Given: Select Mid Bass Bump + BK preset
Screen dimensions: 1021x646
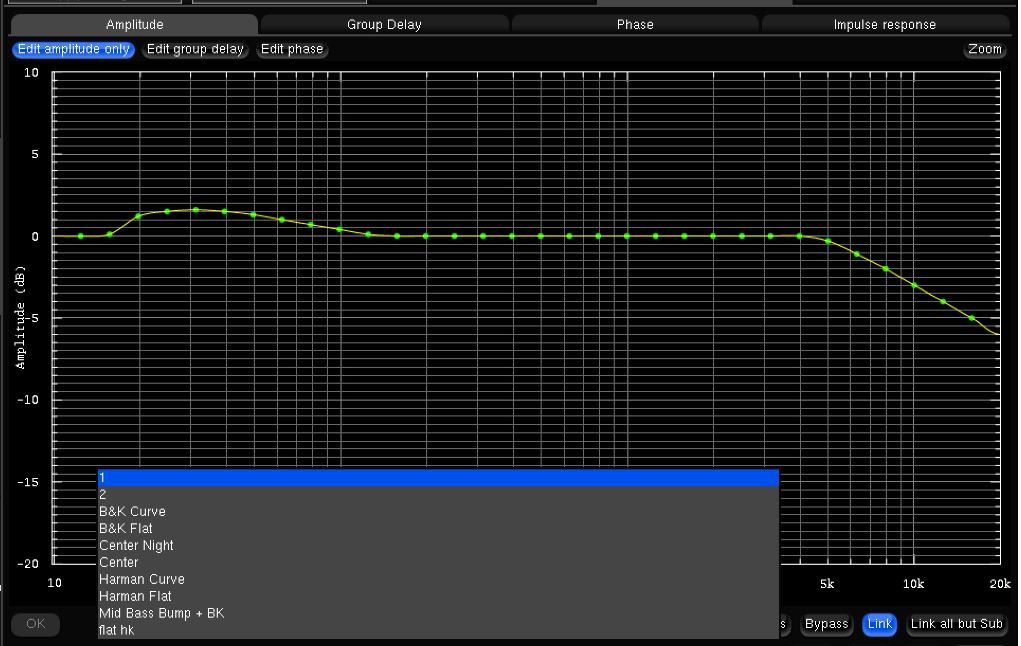Looking at the screenshot, I should [437, 613].
